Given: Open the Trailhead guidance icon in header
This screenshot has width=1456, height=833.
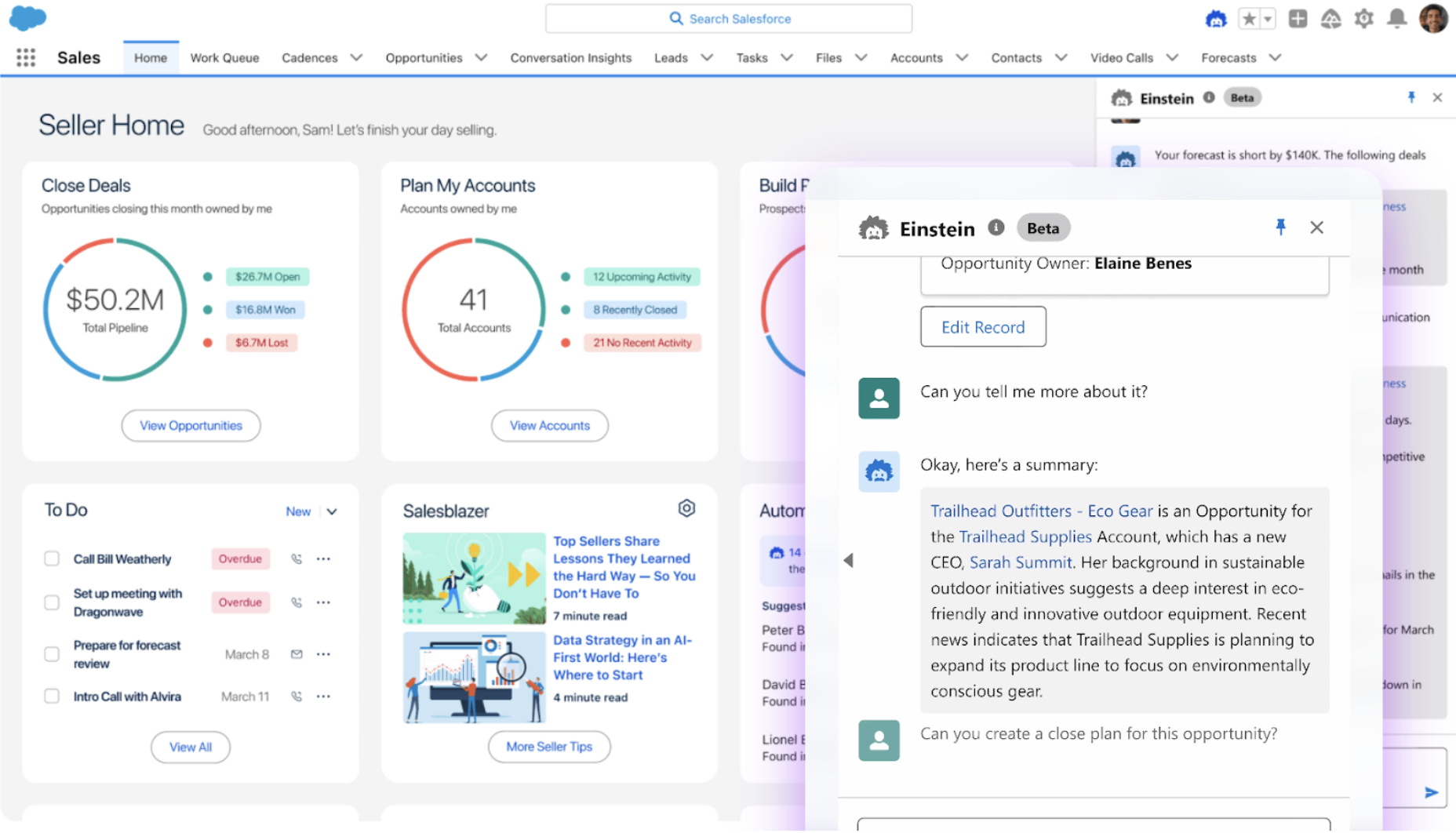Looking at the screenshot, I should pyautogui.click(x=1331, y=19).
